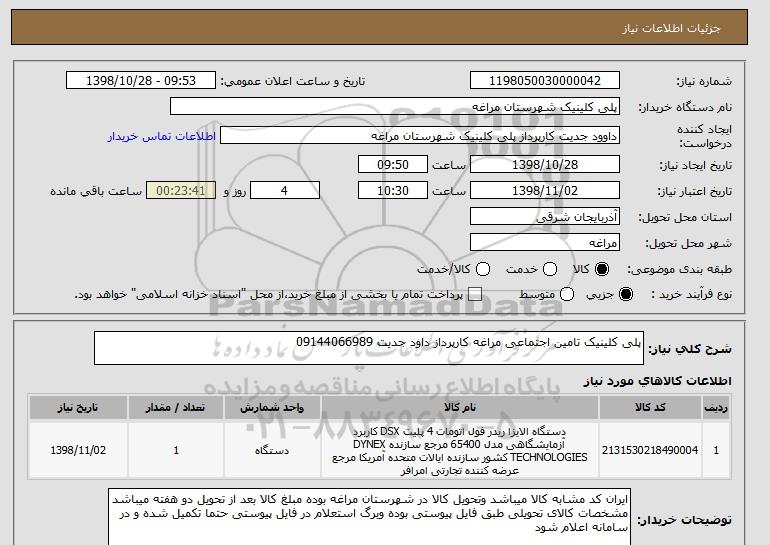770x545 pixels.
Task: Click the دستگاه unit cell
Action: pyautogui.click(x=272, y=450)
